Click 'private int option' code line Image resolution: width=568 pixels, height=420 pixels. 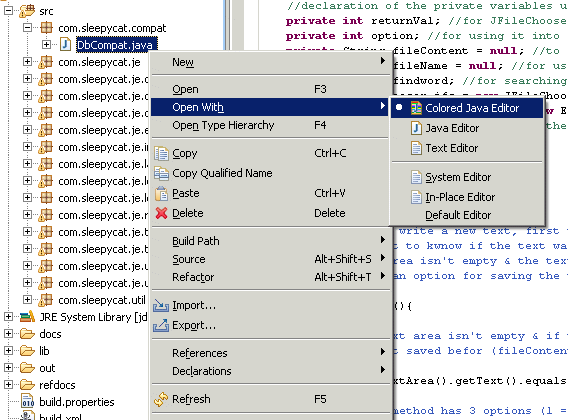coord(423,36)
